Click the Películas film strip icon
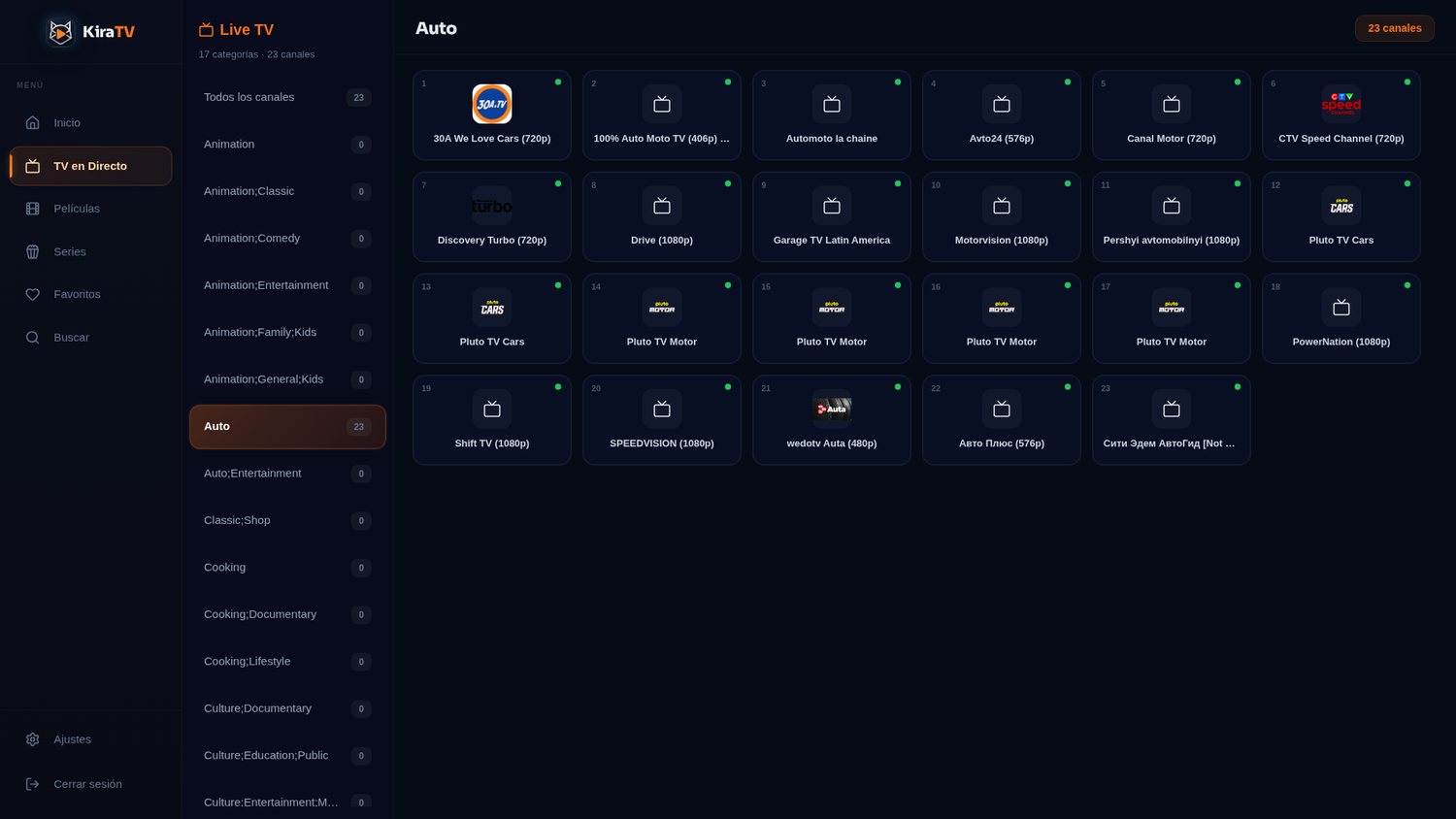 pos(32,209)
